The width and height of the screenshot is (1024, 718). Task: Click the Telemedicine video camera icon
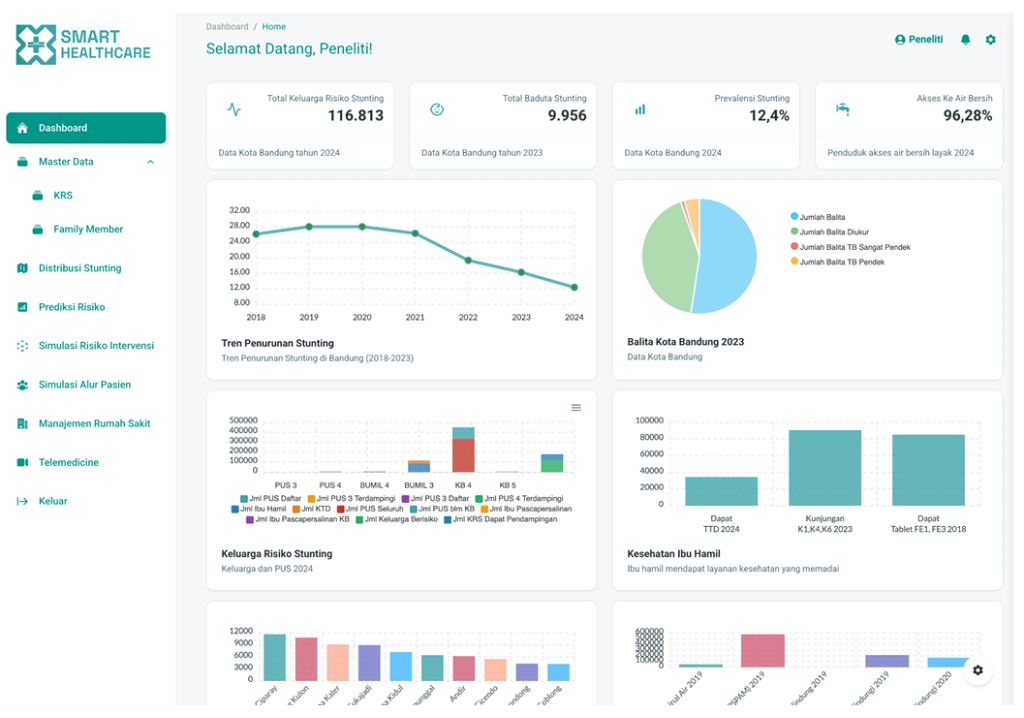coord(22,463)
